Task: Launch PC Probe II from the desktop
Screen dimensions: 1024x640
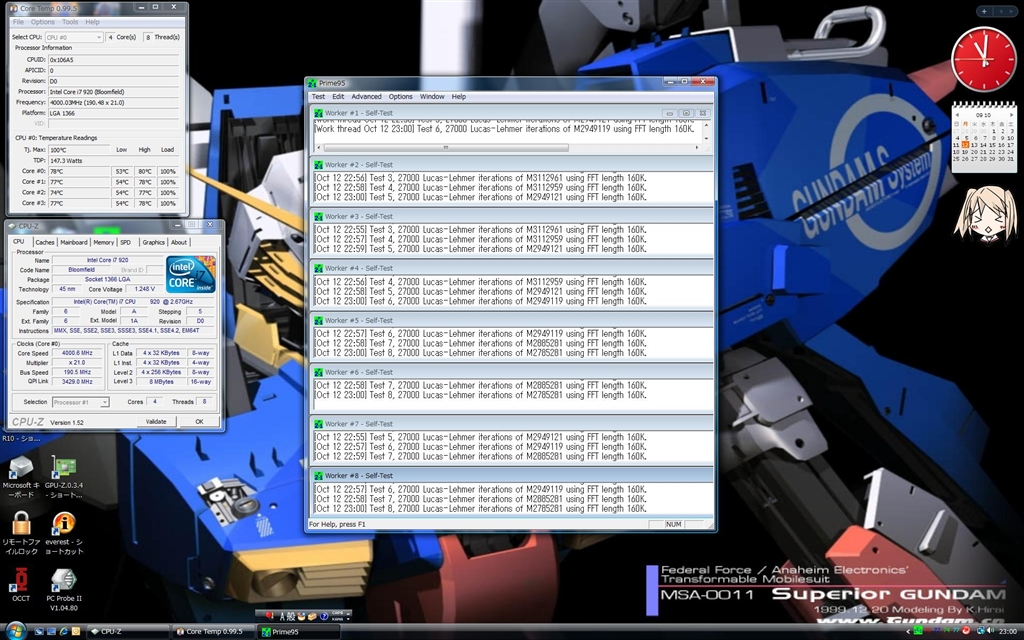Action: click(x=63, y=590)
